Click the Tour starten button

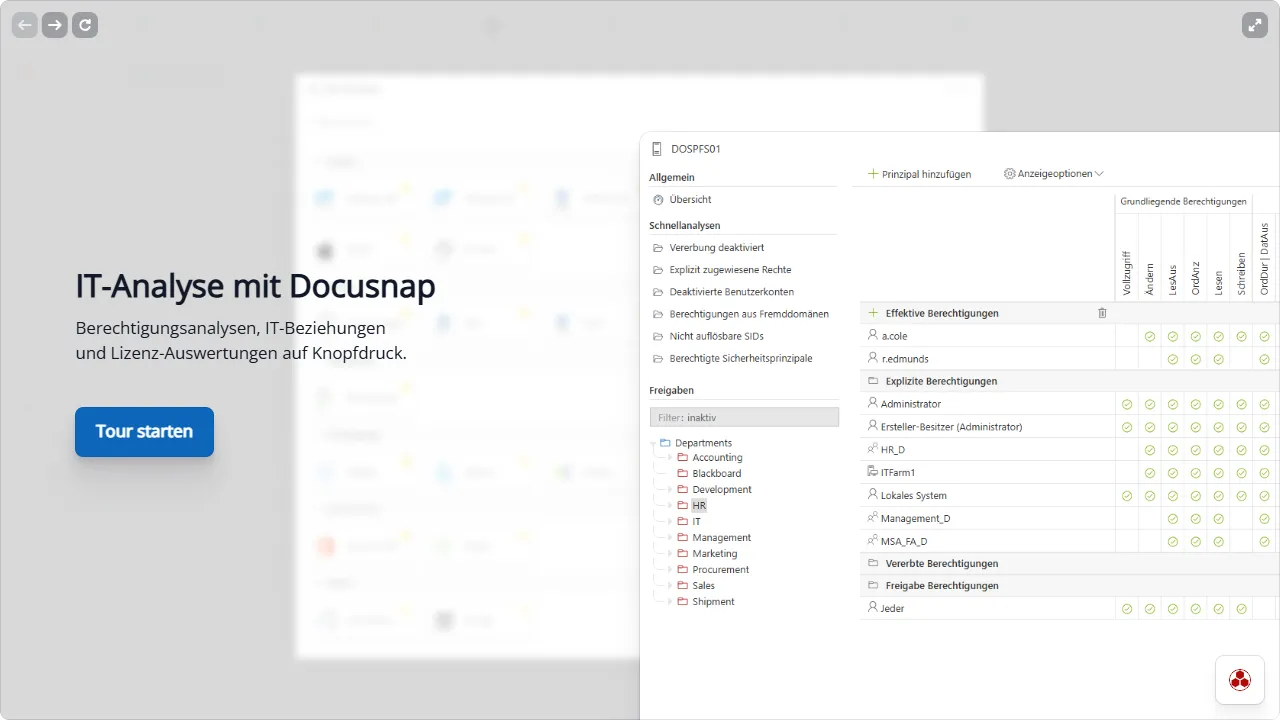coord(144,432)
